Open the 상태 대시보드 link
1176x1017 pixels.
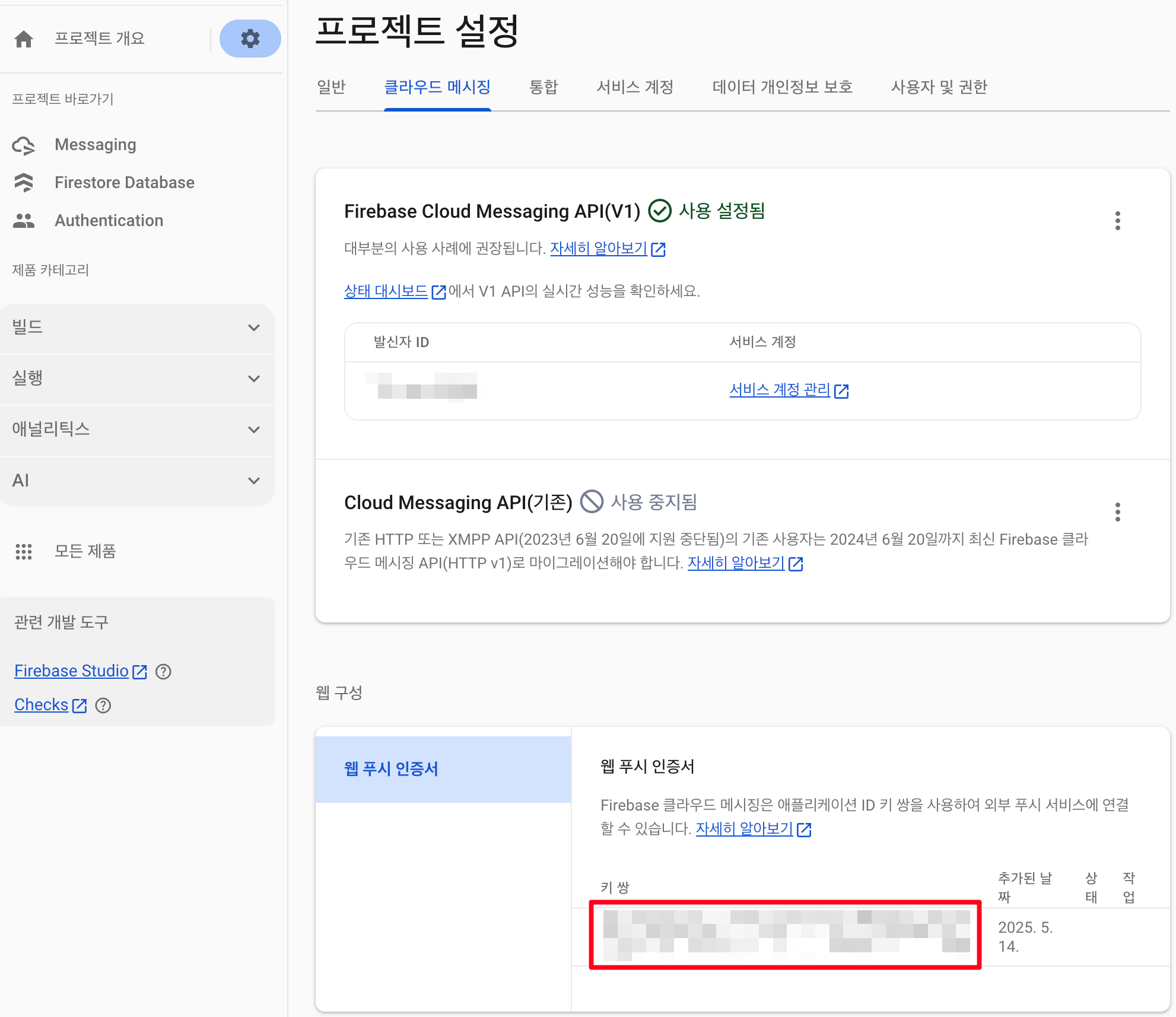(x=386, y=291)
